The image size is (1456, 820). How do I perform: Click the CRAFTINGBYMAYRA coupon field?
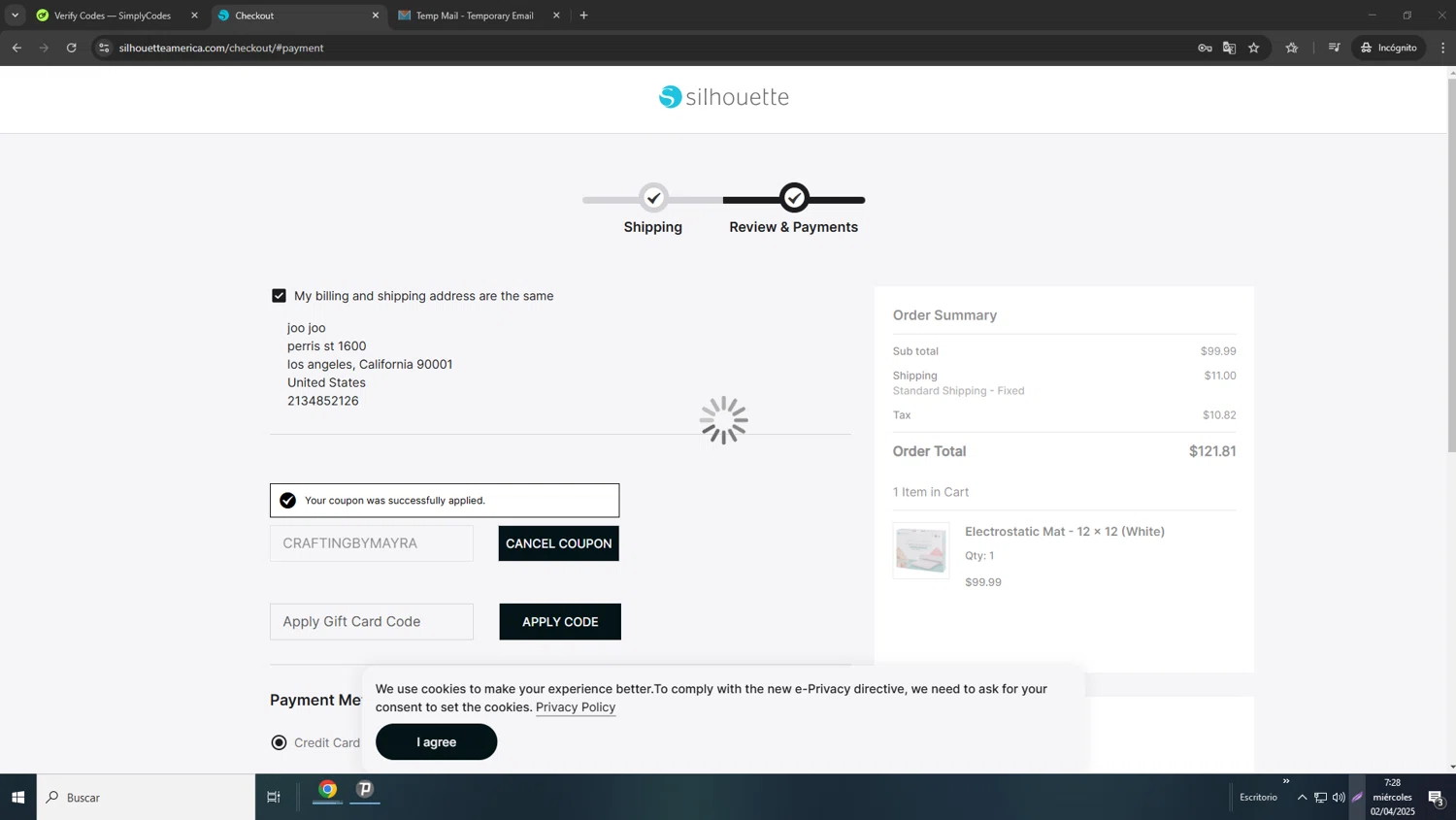pos(372,543)
